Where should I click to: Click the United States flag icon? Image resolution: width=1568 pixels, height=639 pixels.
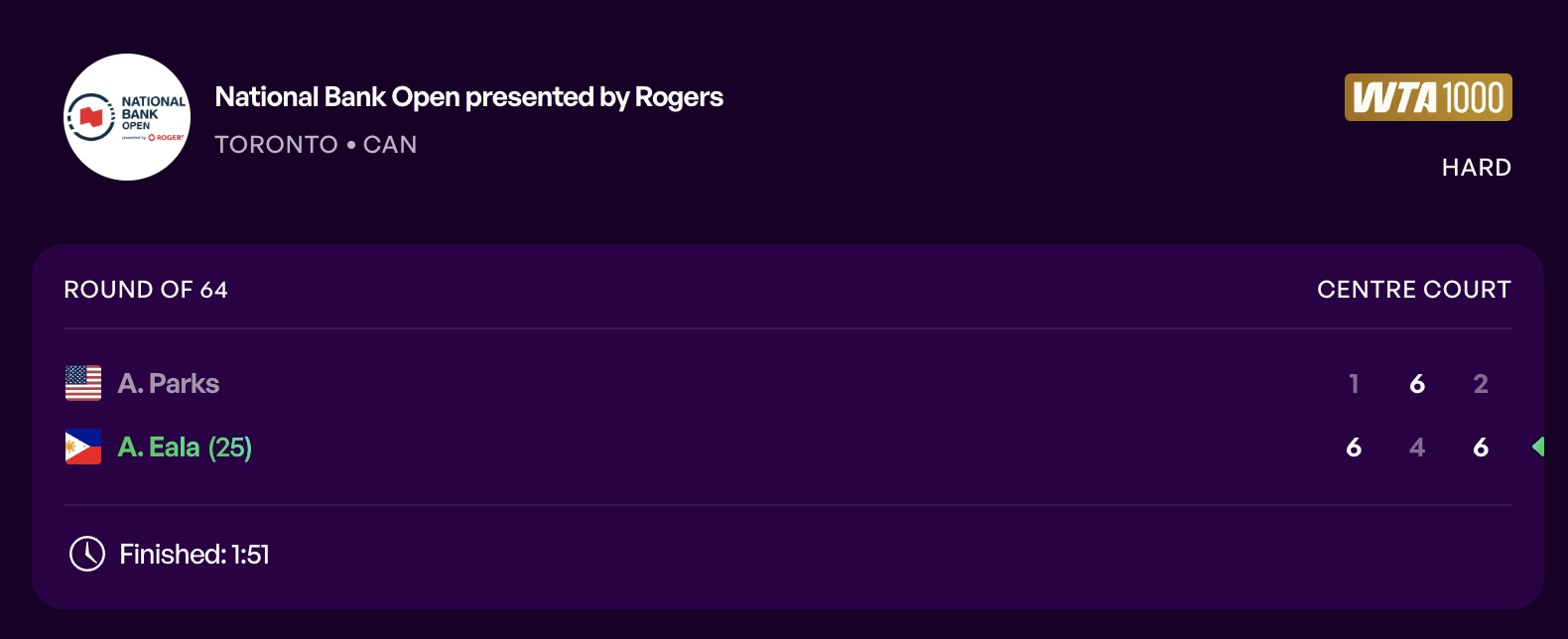[83, 383]
